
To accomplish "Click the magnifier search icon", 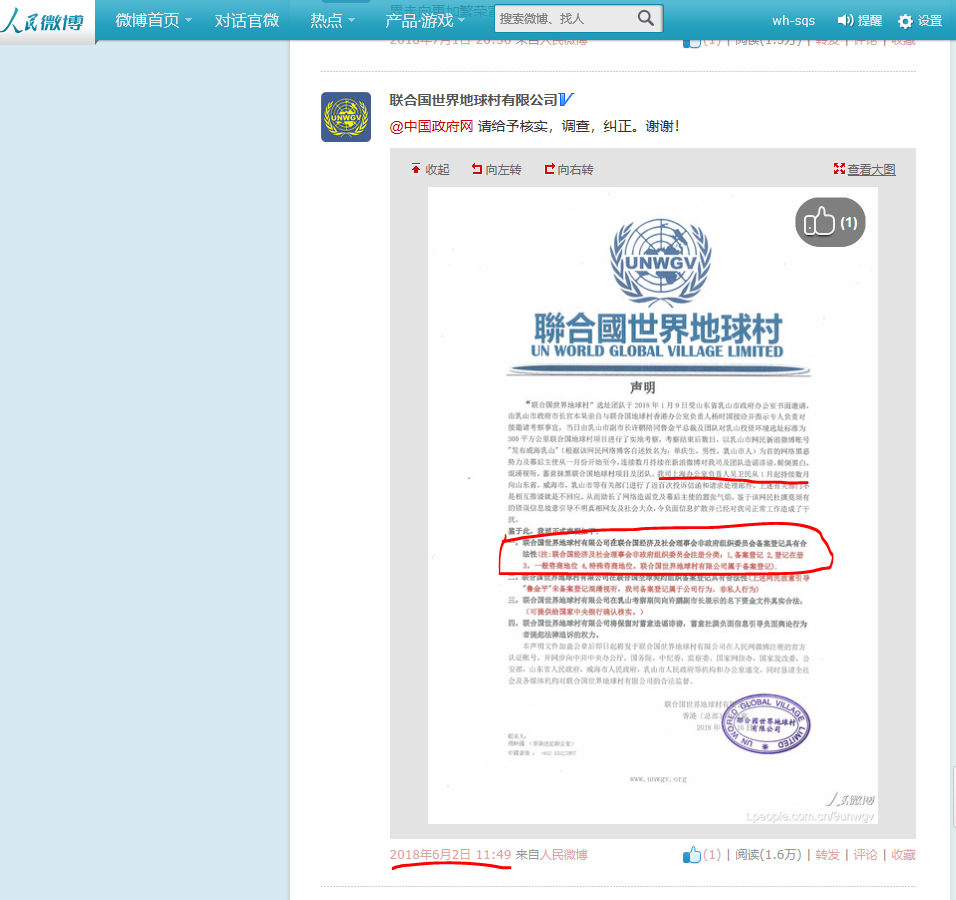I will point(646,18).
